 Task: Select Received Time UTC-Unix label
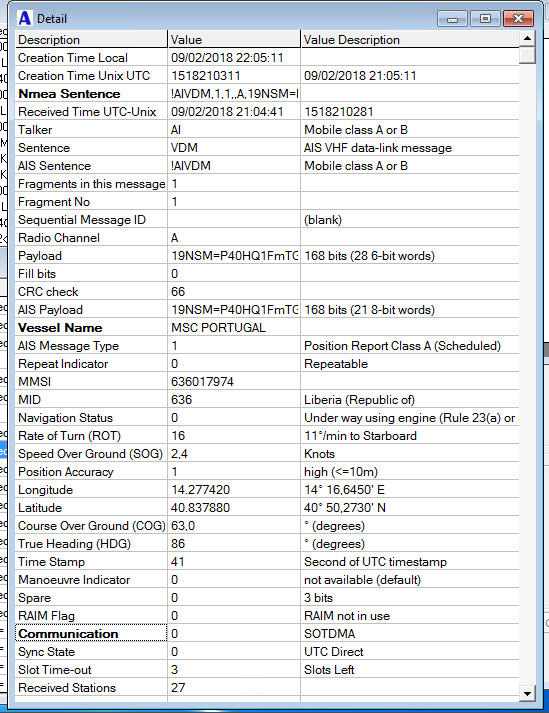(x=87, y=111)
